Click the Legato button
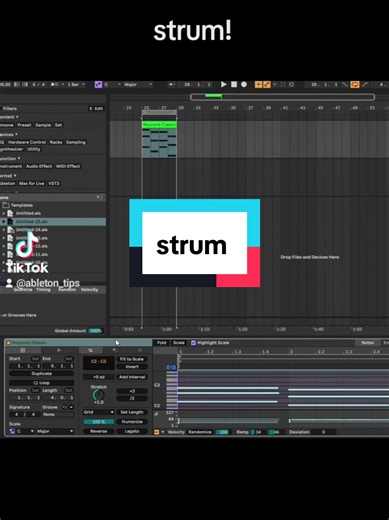This screenshot has width=389, height=520. pos(132,431)
